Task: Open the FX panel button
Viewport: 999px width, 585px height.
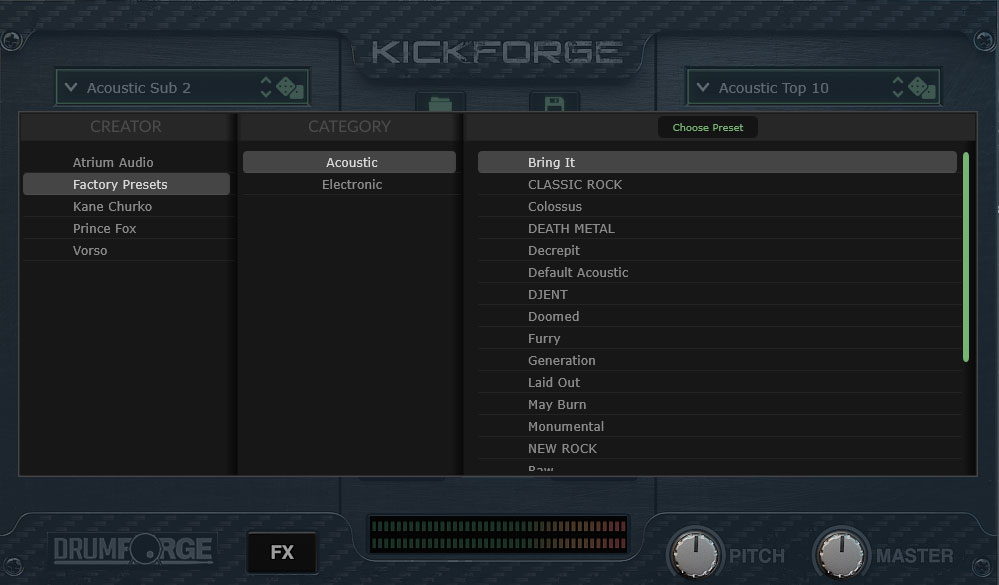Action: (282, 552)
